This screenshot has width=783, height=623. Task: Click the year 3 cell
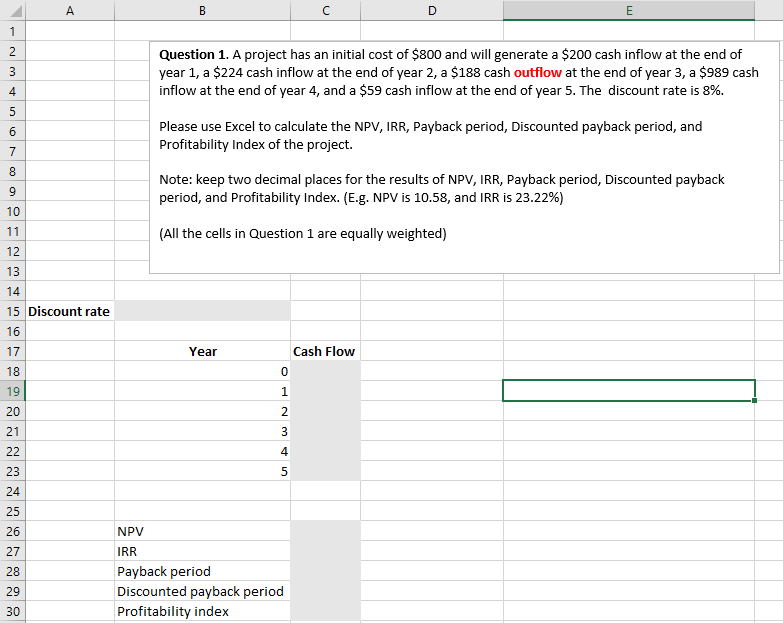pos(202,431)
